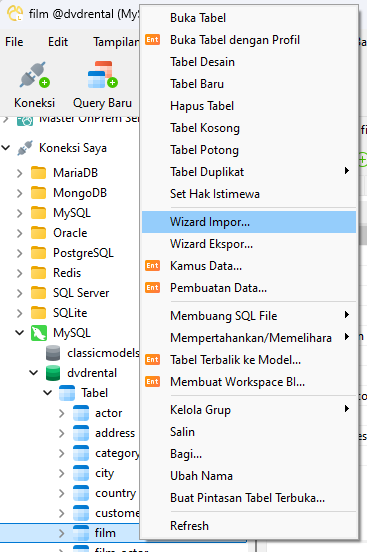Collapse the dvdrental database node

pyautogui.click(x=34, y=372)
